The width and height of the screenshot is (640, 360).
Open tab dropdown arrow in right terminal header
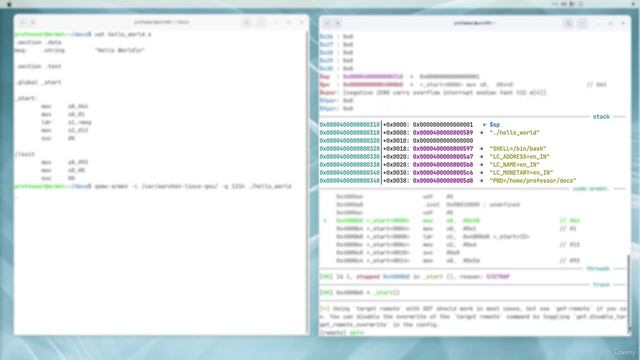coord(338,23)
